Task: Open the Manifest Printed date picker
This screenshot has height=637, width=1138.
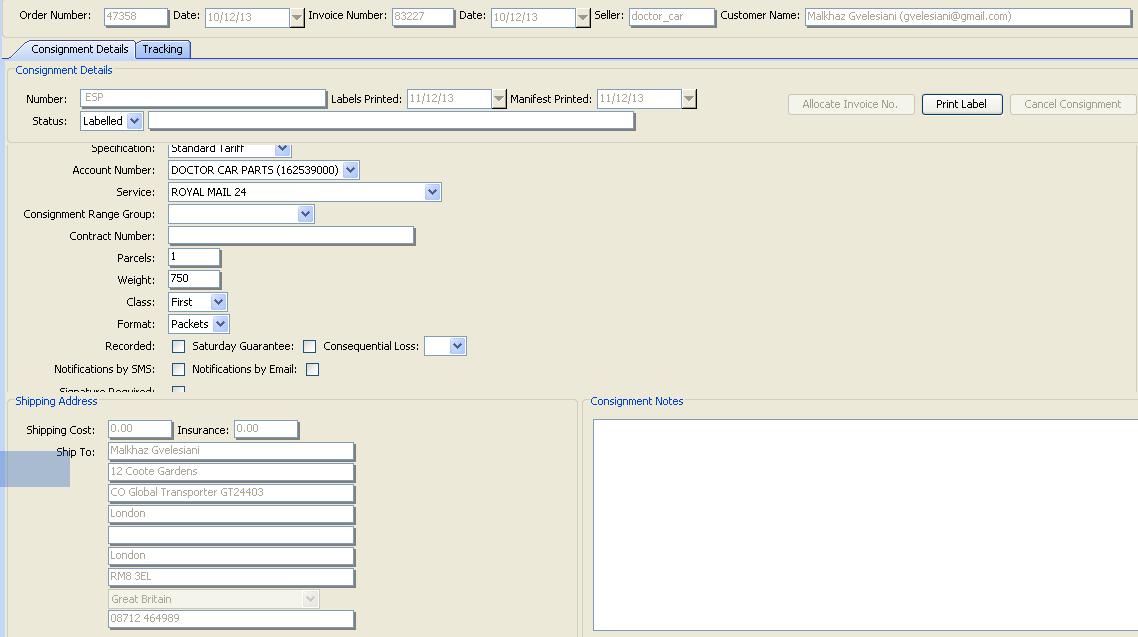Action: click(689, 99)
